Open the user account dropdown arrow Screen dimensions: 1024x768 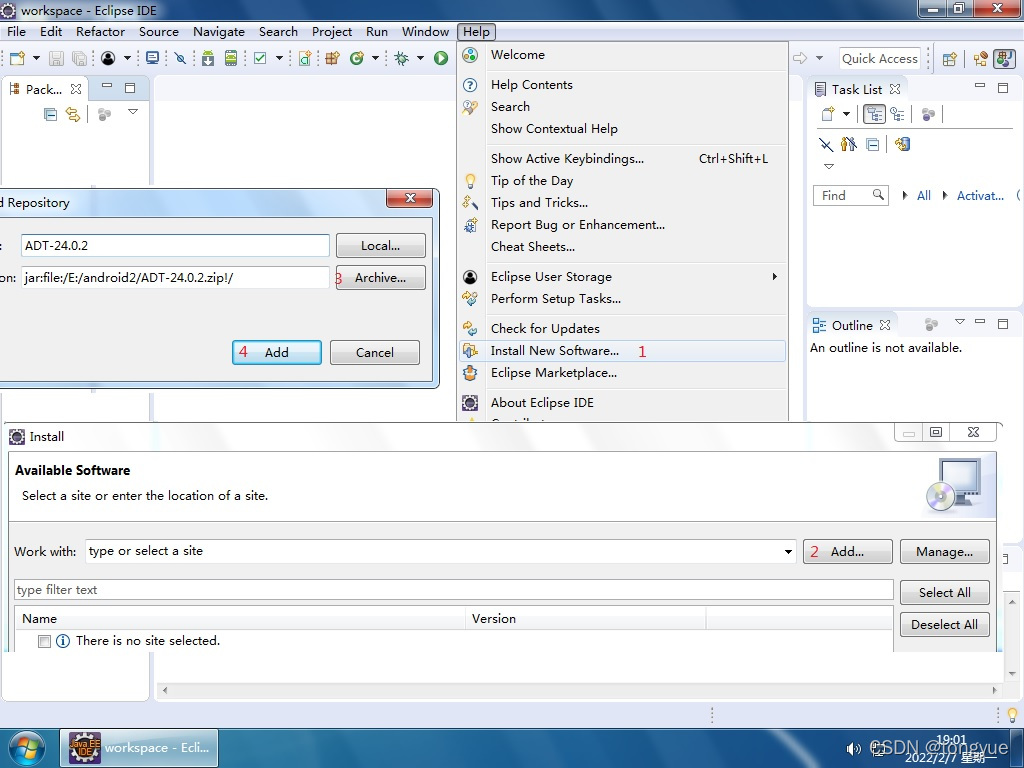127,58
